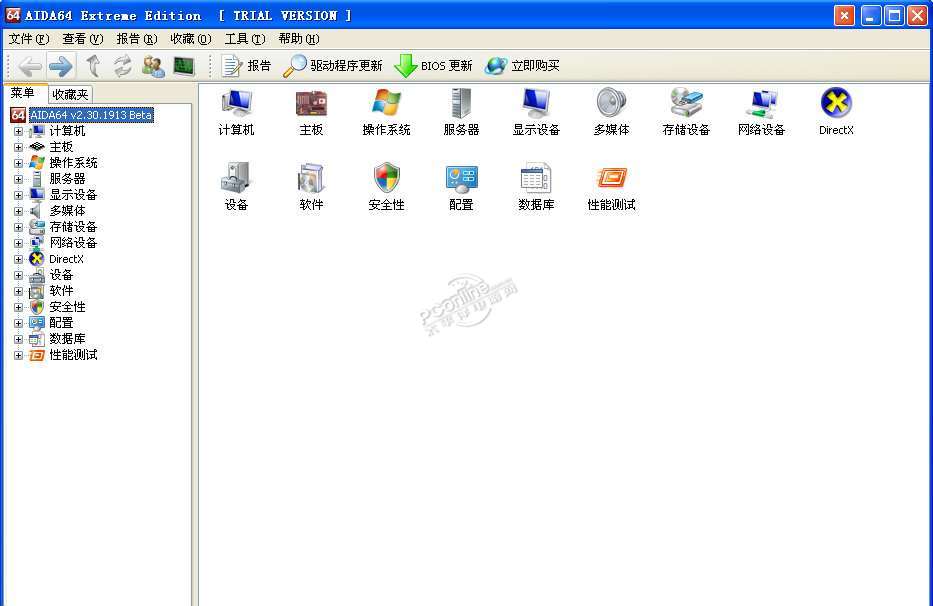Viewport: 933px width, 606px height.
Task: Expand the 存储设备 tree node
Action: coord(18,227)
